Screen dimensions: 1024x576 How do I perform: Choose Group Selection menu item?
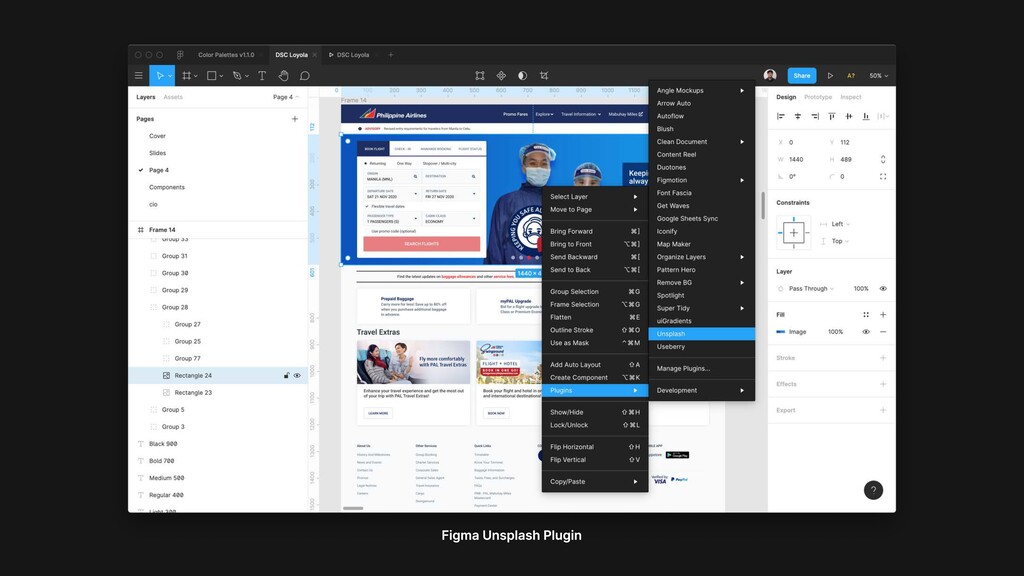(x=594, y=292)
